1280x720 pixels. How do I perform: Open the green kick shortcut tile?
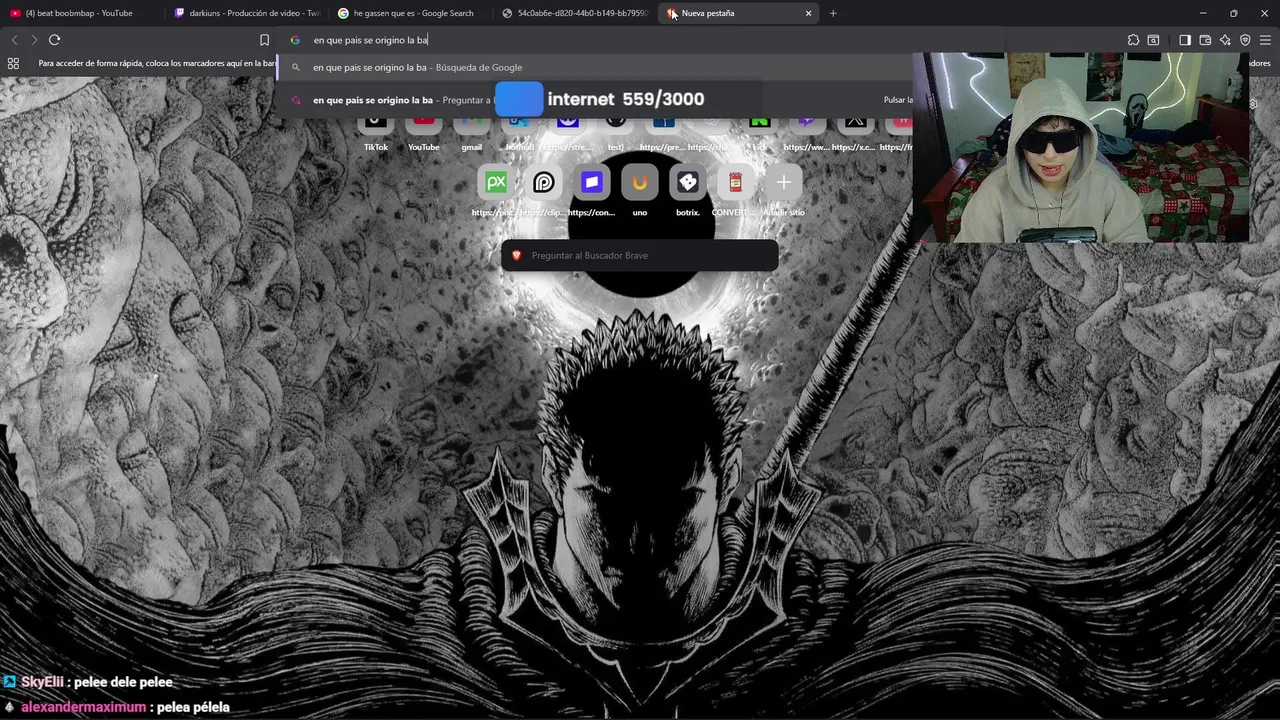[x=760, y=132]
